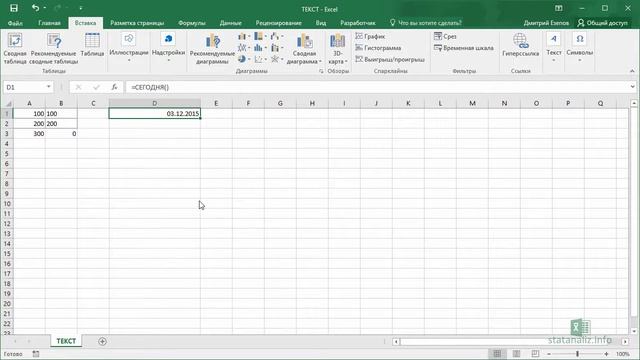Add a new sheet with plus icon
The image size is (640, 360).
pos(102,341)
